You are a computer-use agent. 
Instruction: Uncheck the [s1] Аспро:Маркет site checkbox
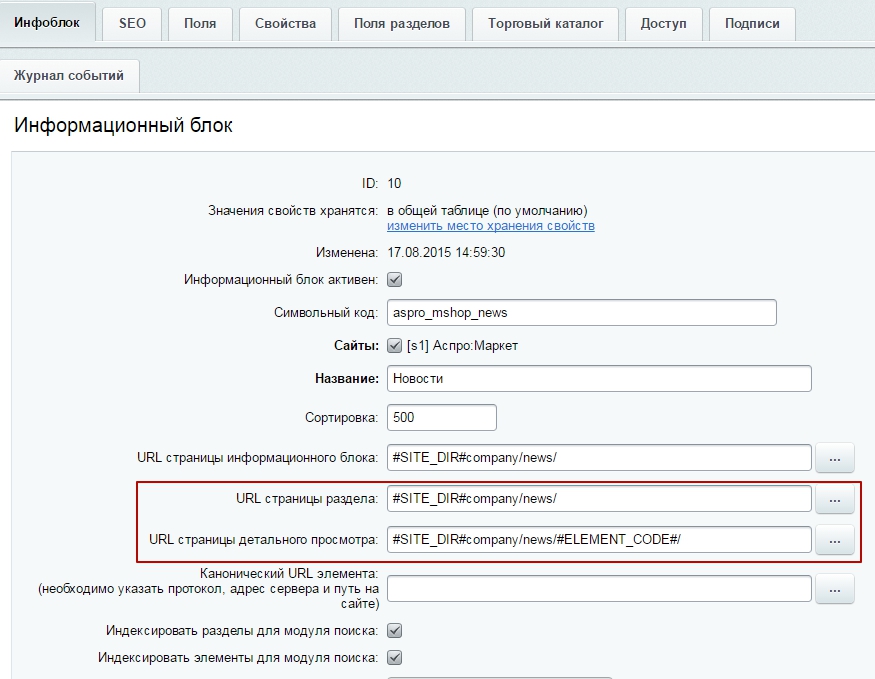[395, 346]
